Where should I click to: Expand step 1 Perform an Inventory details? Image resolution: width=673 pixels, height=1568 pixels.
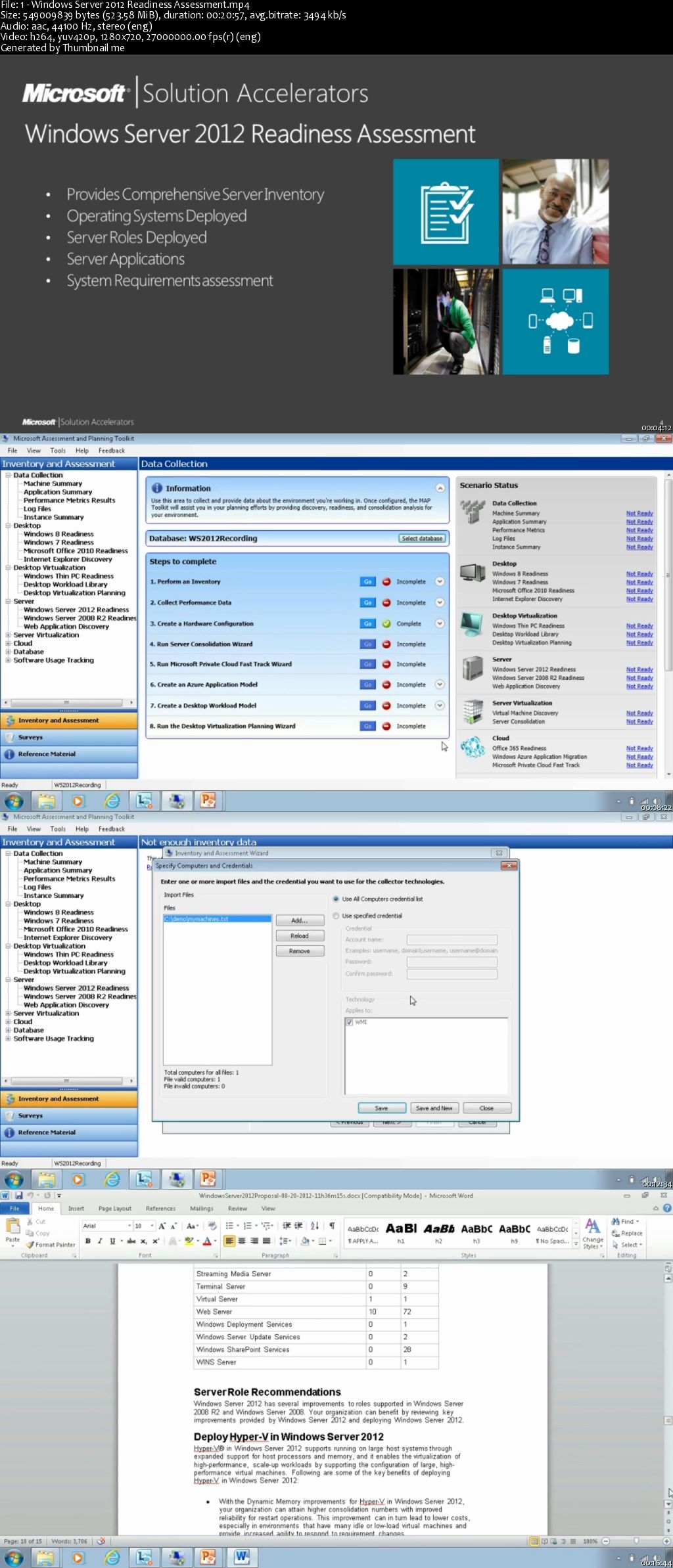point(440,581)
